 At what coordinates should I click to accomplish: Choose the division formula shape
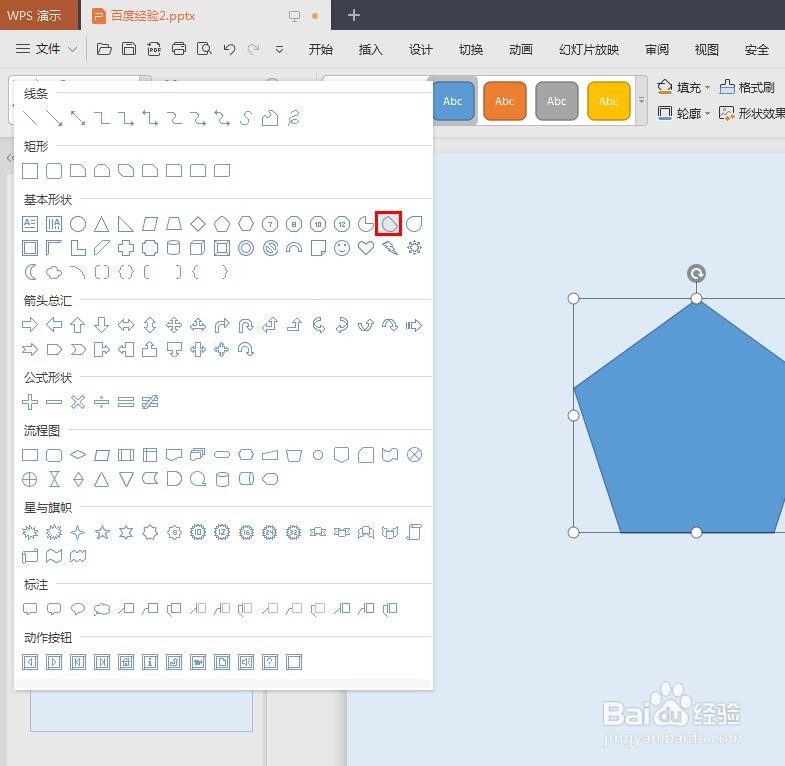point(102,402)
